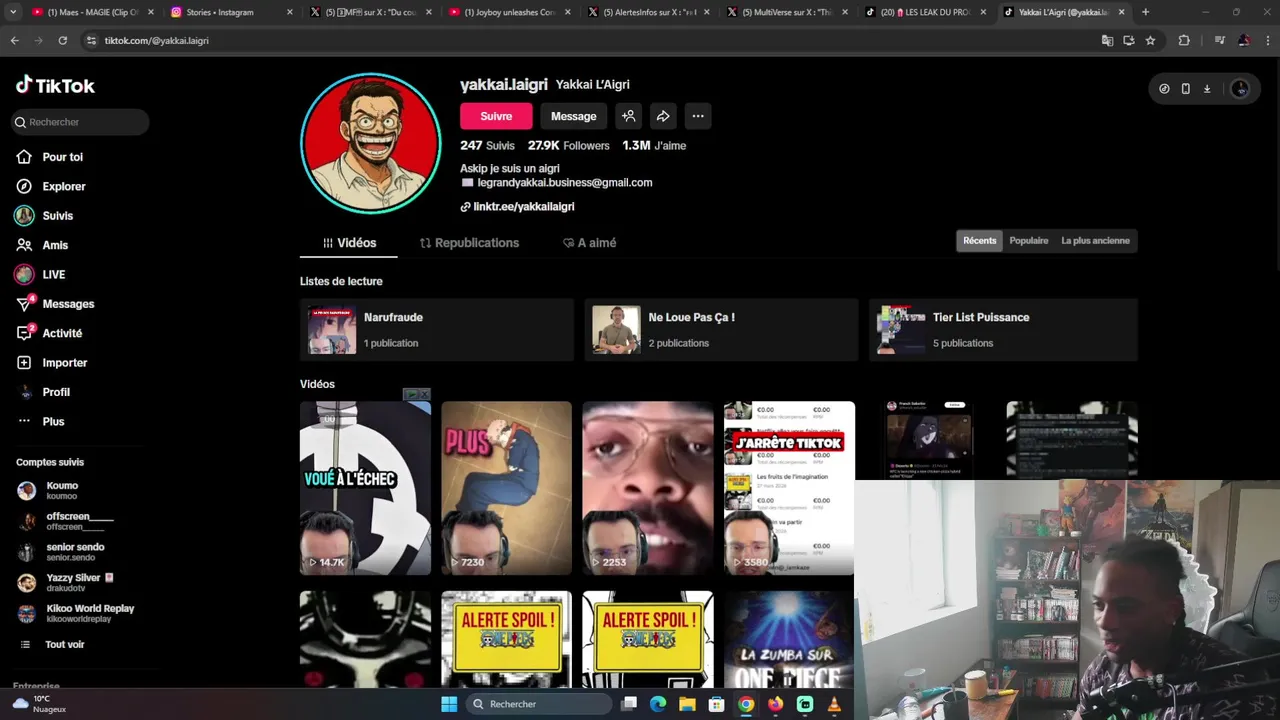
Task: Switch to the A aimé tab
Action: pos(590,243)
